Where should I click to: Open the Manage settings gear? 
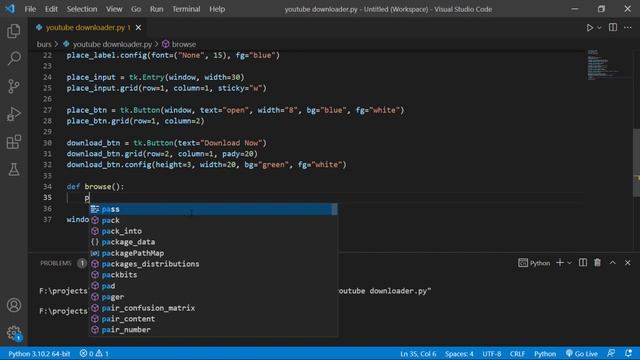tap(14, 333)
